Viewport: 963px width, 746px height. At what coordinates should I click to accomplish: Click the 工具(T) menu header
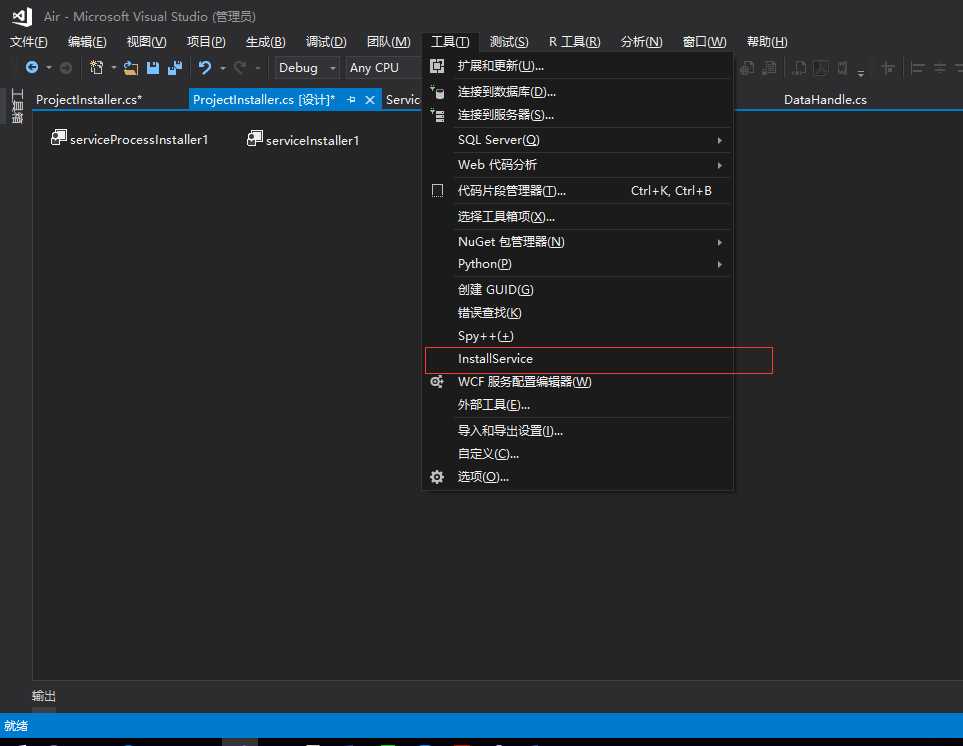pyautogui.click(x=450, y=42)
